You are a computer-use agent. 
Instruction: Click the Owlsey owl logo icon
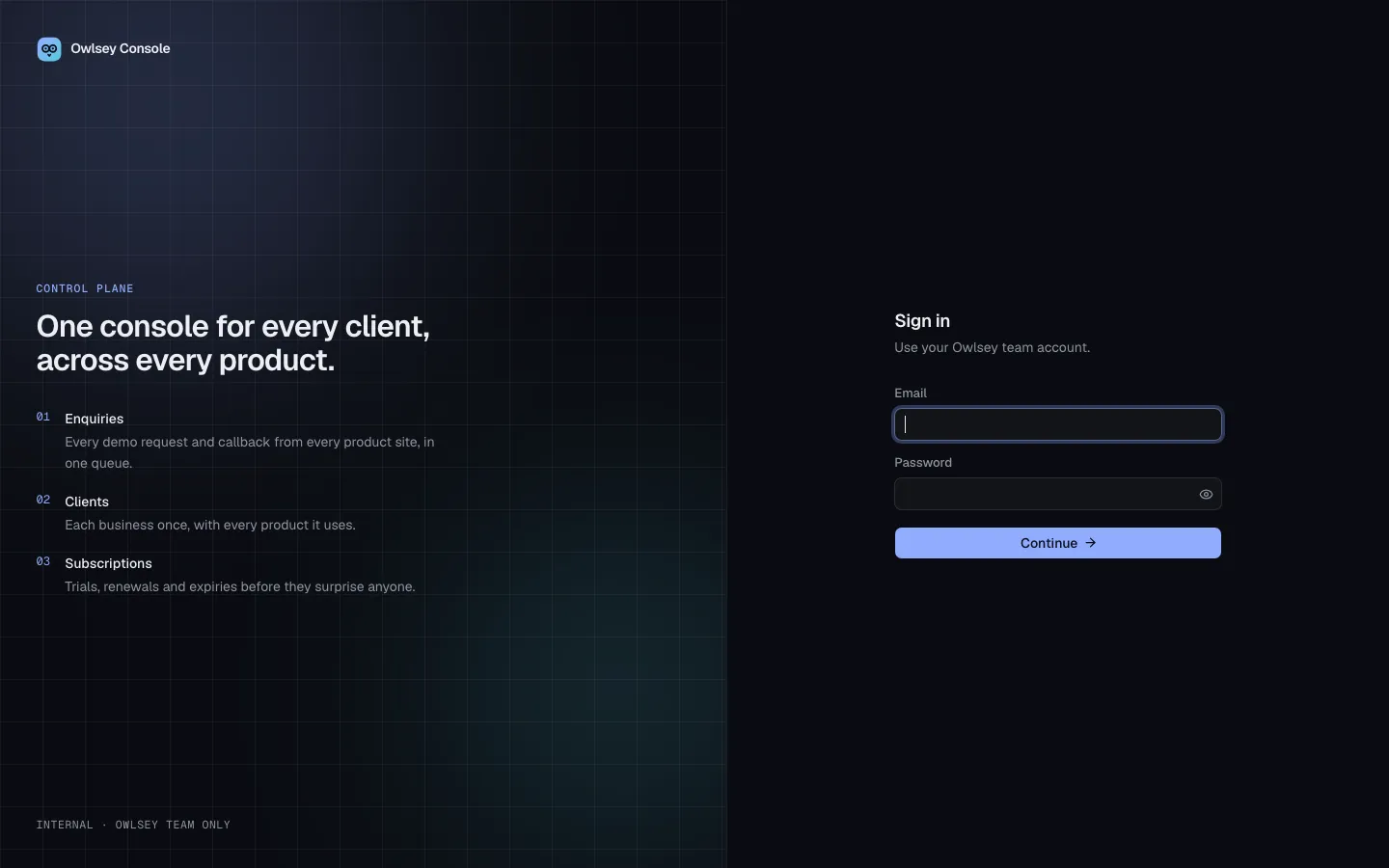pos(49,49)
